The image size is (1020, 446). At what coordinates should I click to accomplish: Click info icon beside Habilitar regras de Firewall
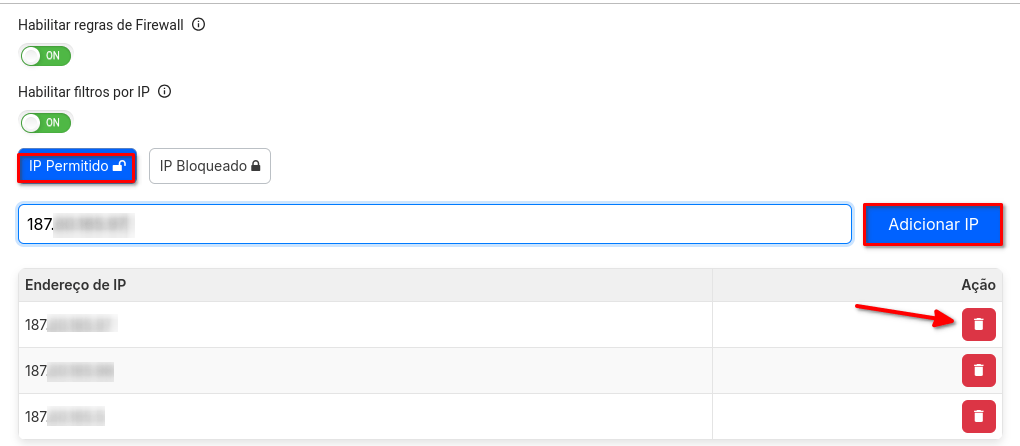pos(198,25)
